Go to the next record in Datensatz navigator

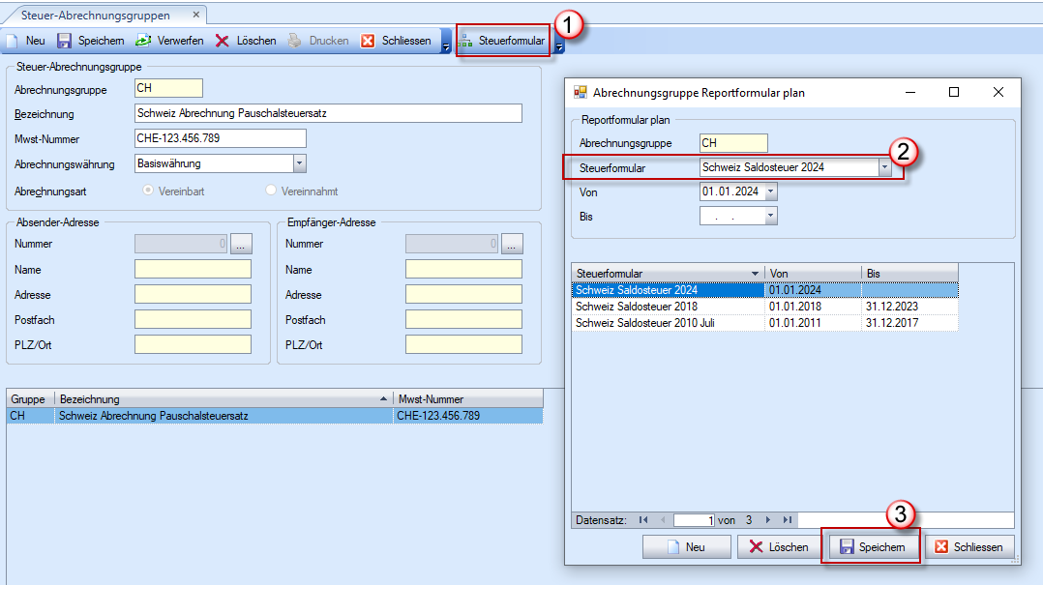click(770, 520)
